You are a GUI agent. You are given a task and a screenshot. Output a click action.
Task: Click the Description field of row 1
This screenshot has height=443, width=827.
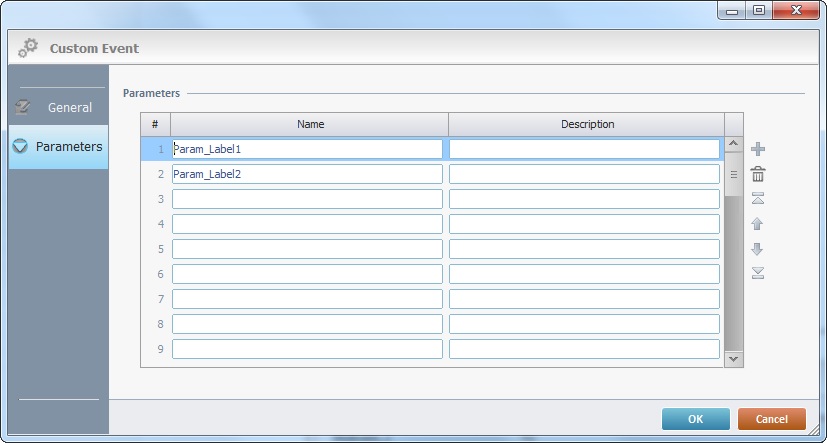(584, 149)
